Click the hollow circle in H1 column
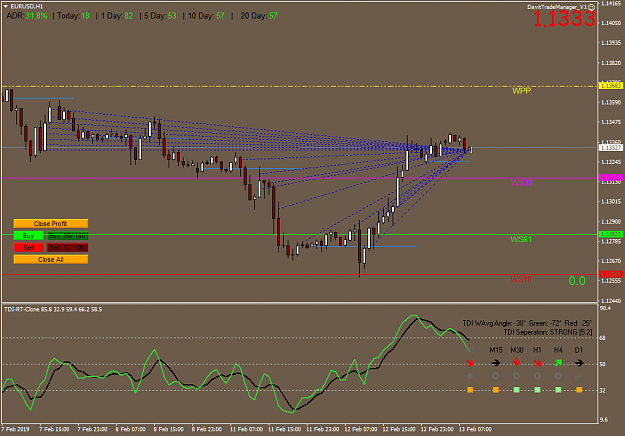This screenshot has height=436, width=625. pyautogui.click(x=537, y=376)
